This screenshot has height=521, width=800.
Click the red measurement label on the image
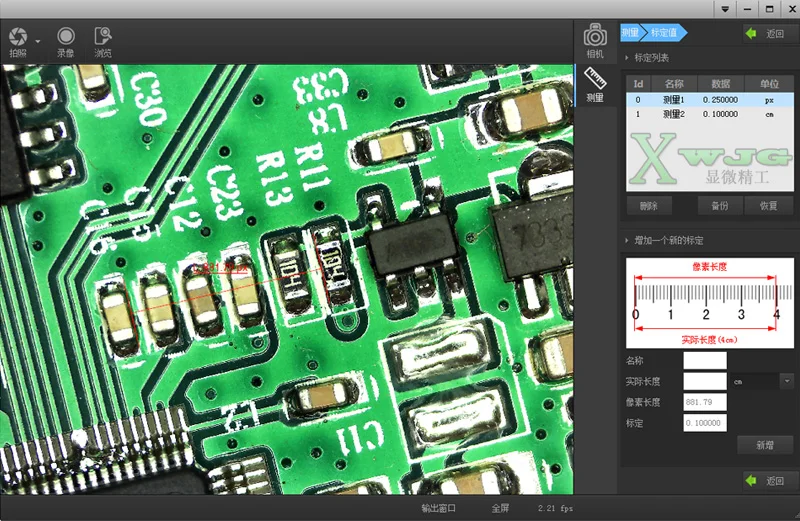(221, 267)
